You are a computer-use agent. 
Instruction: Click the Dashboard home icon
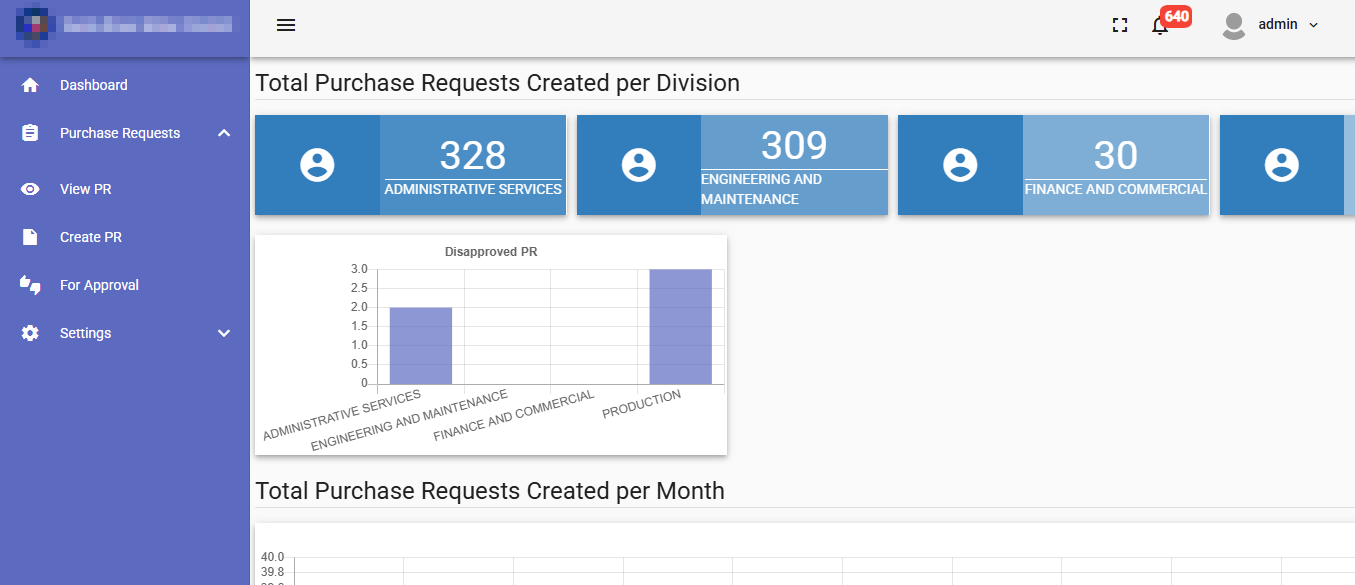pyautogui.click(x=30, y=85)
